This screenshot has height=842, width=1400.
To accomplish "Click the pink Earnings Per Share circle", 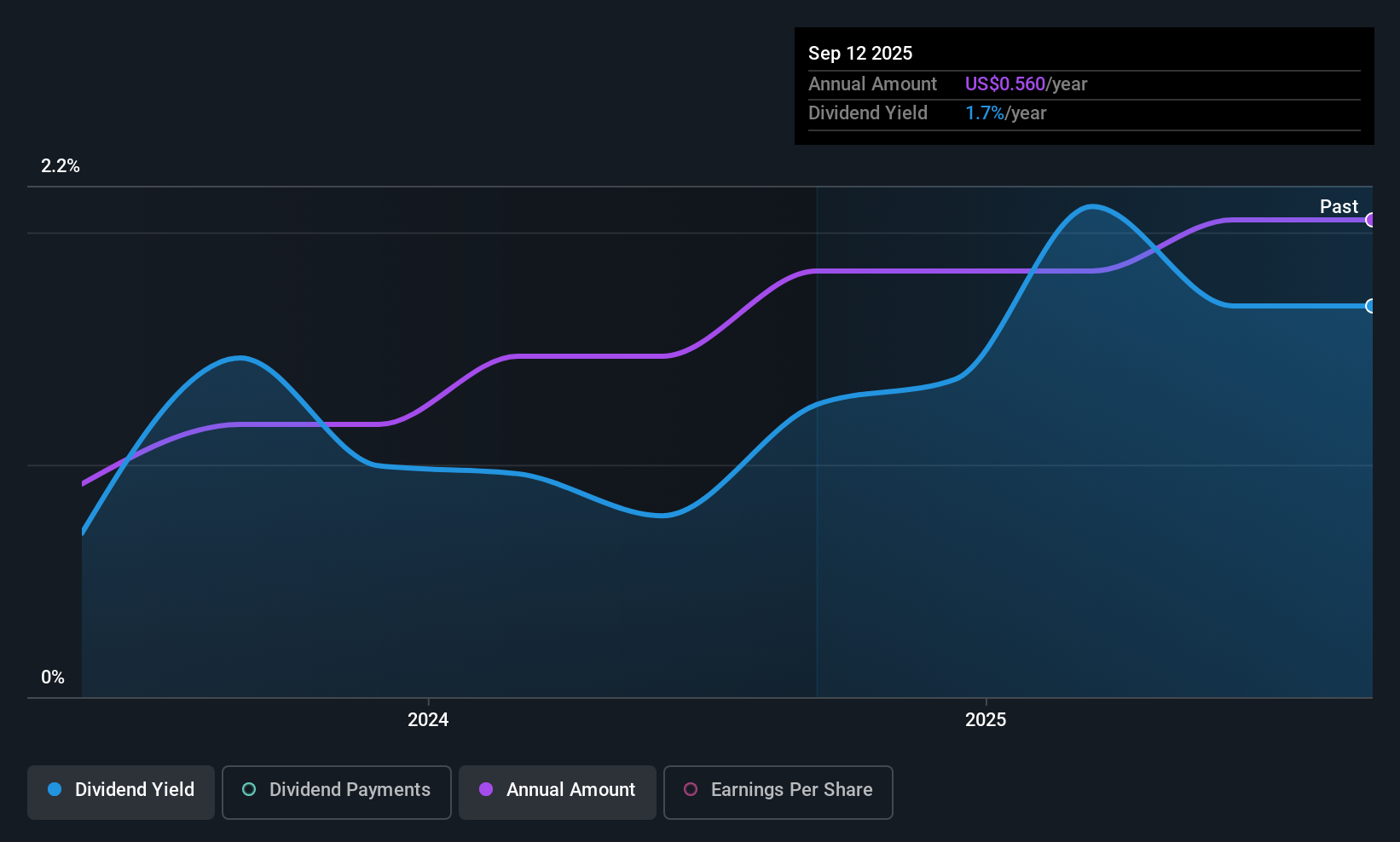I will (691, 789).
